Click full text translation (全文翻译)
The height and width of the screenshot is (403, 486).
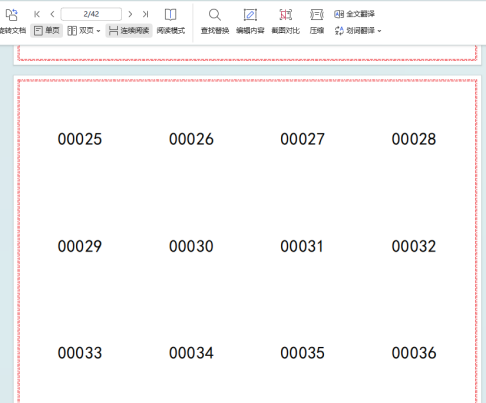354,14
